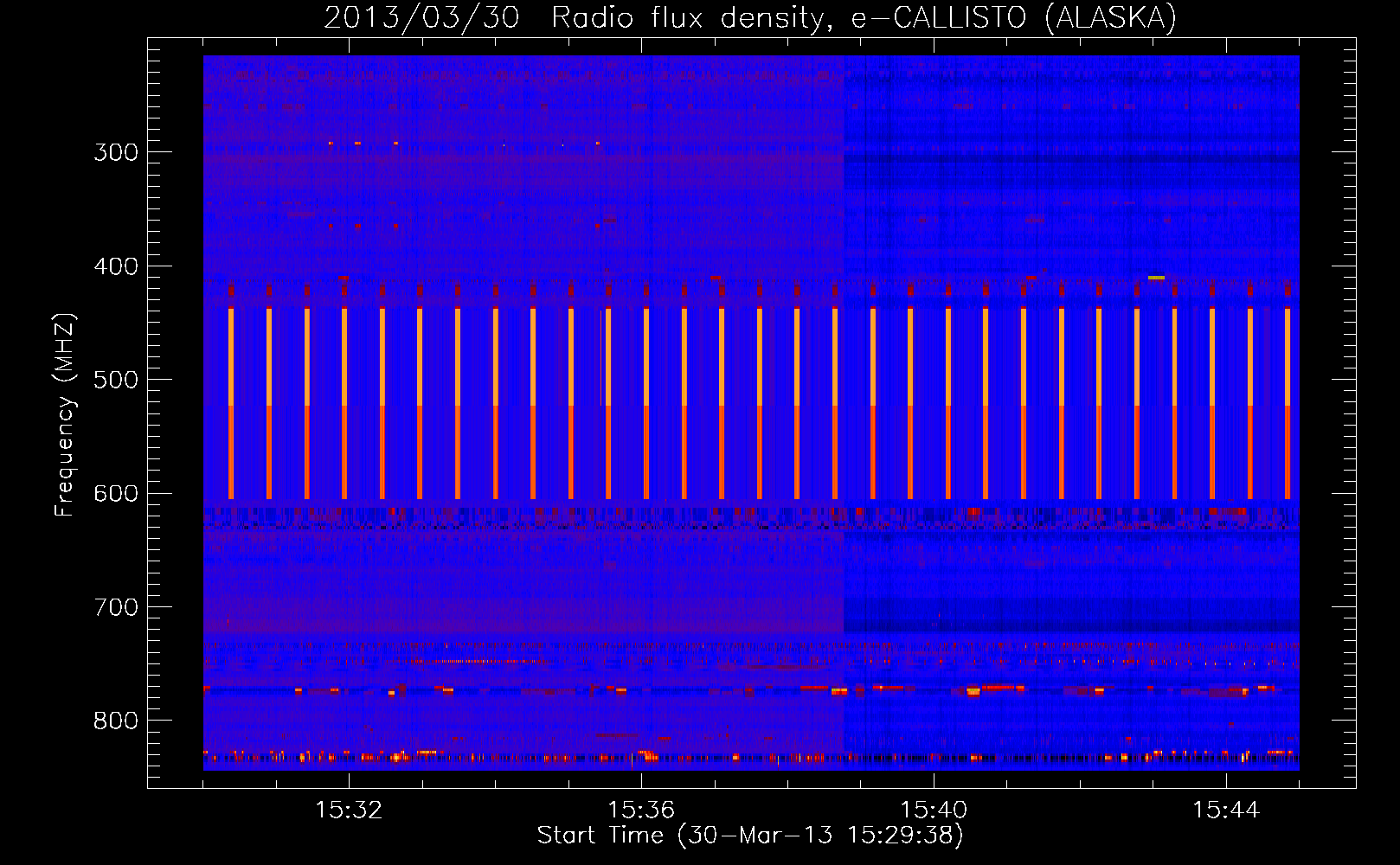Click the plot title "2013/03/30 Radio flux density, e-CALLISTO (ALASKA)"
The image size is (1400, 865).
[750, 17]
